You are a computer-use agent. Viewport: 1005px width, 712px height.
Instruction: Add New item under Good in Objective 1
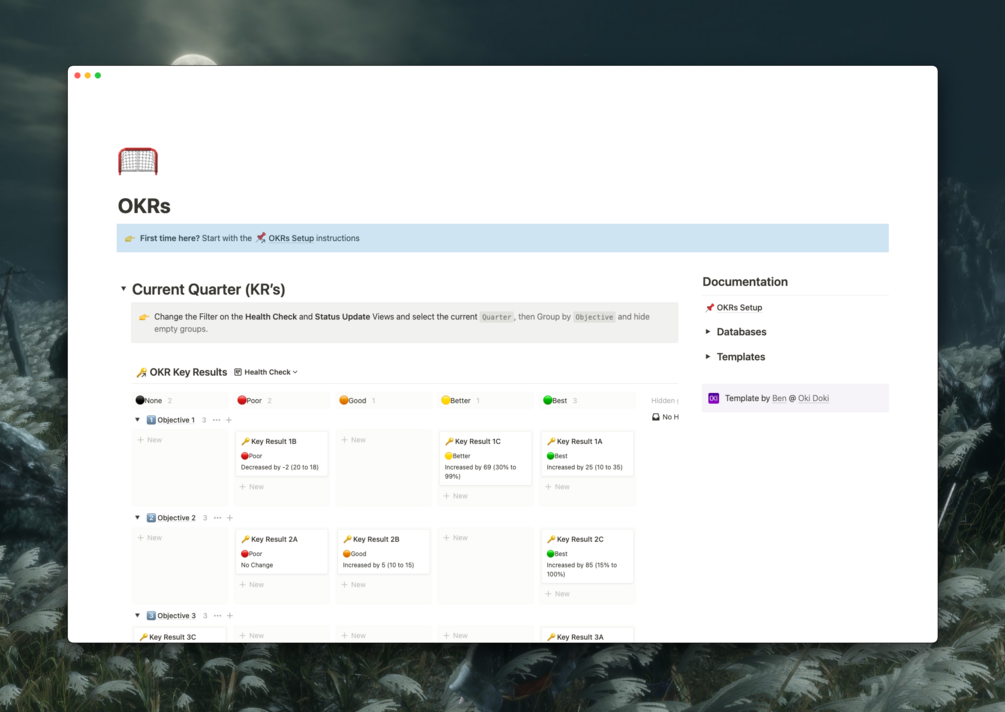pyautogui.click(x=353, y=440)
